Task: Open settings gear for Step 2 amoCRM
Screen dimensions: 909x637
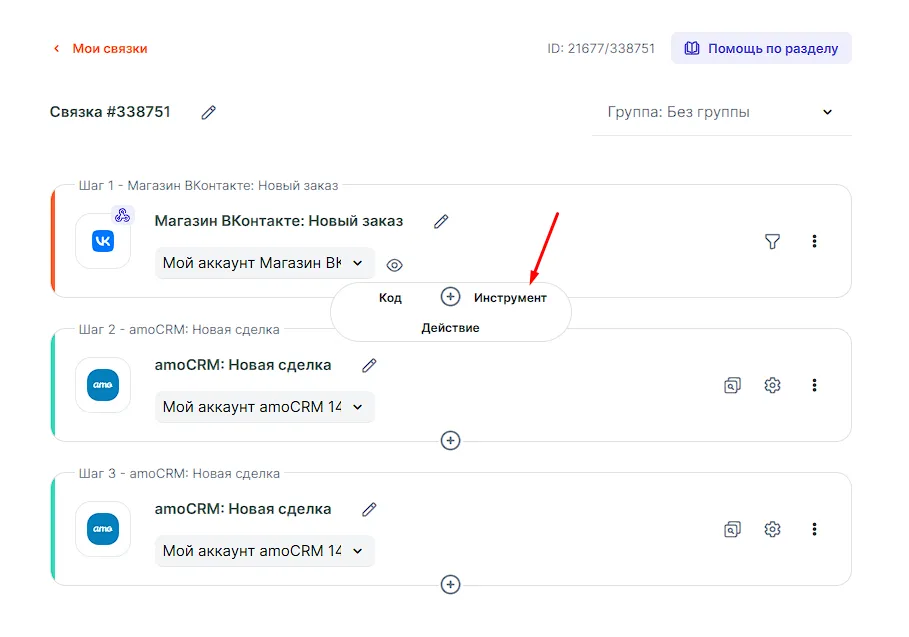Action: pos(772,385)
